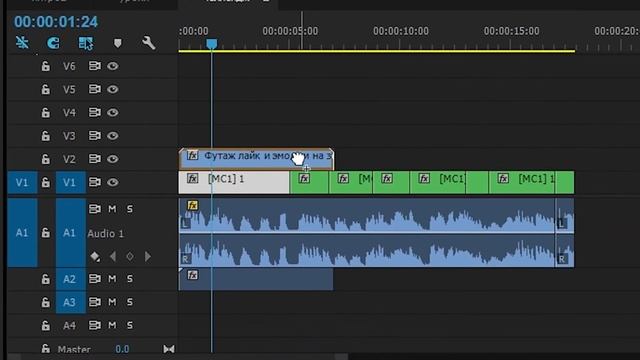The width and height of the screenshot is (640, 360).
Task: Open A1 show keyframes menu
Action: coord(95,257)
